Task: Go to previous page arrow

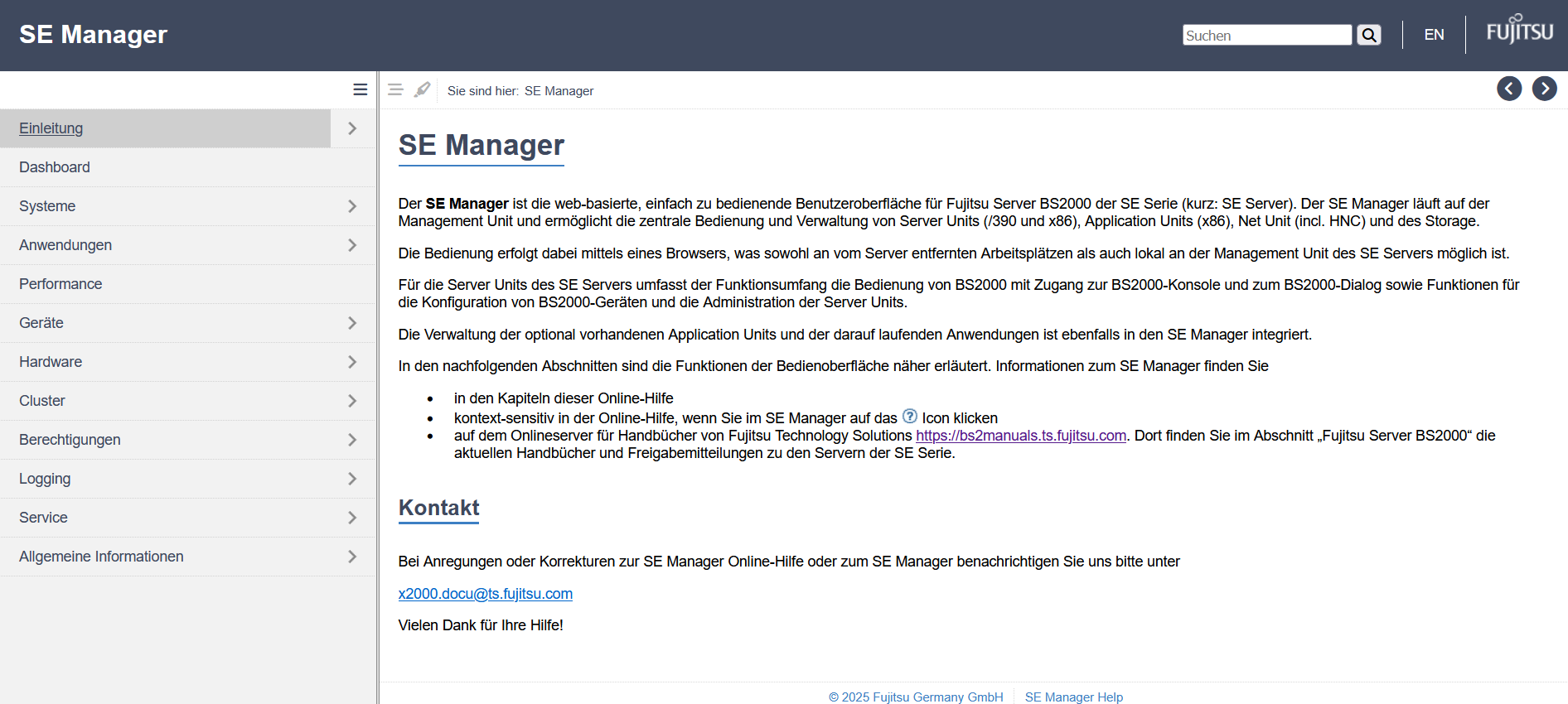Action: (1508, 89)
